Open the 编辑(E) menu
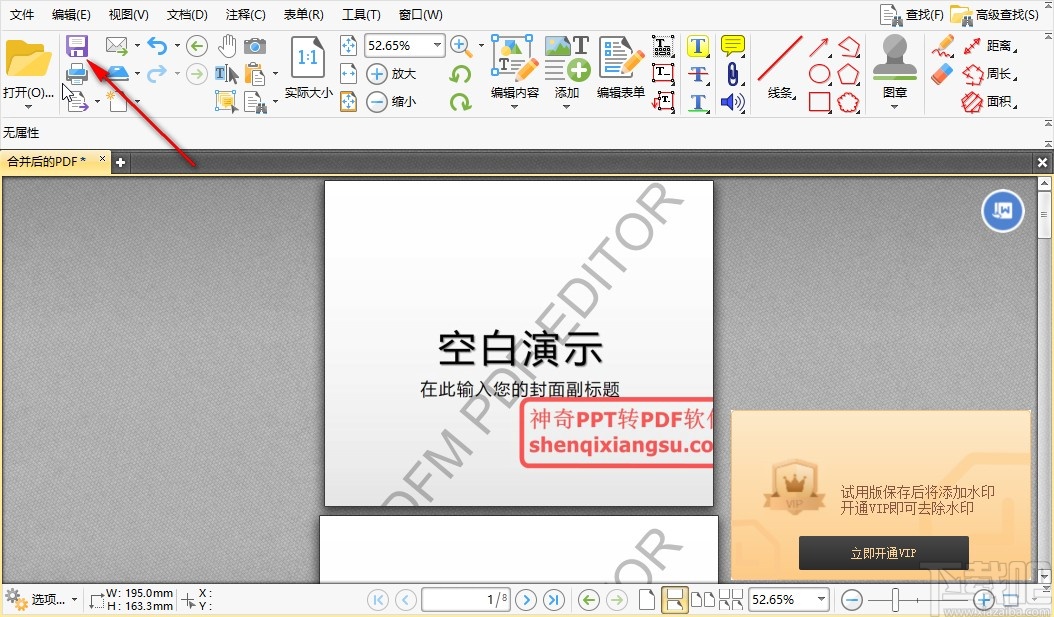This screenshot has height=617, width=1054. (x=71, y=14)
